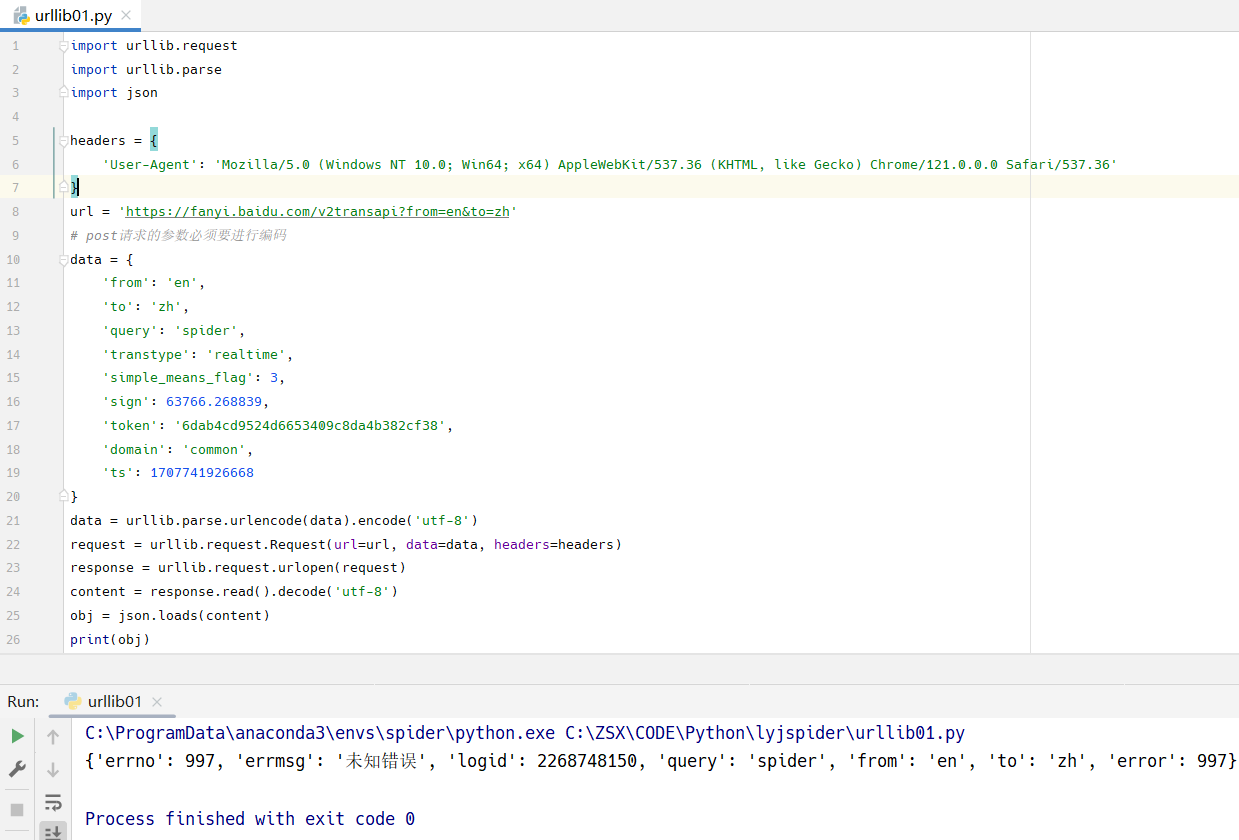The image size is (1239, 840).
Task: Click the 'simple_means_flag' key
Action: (178, 378)
